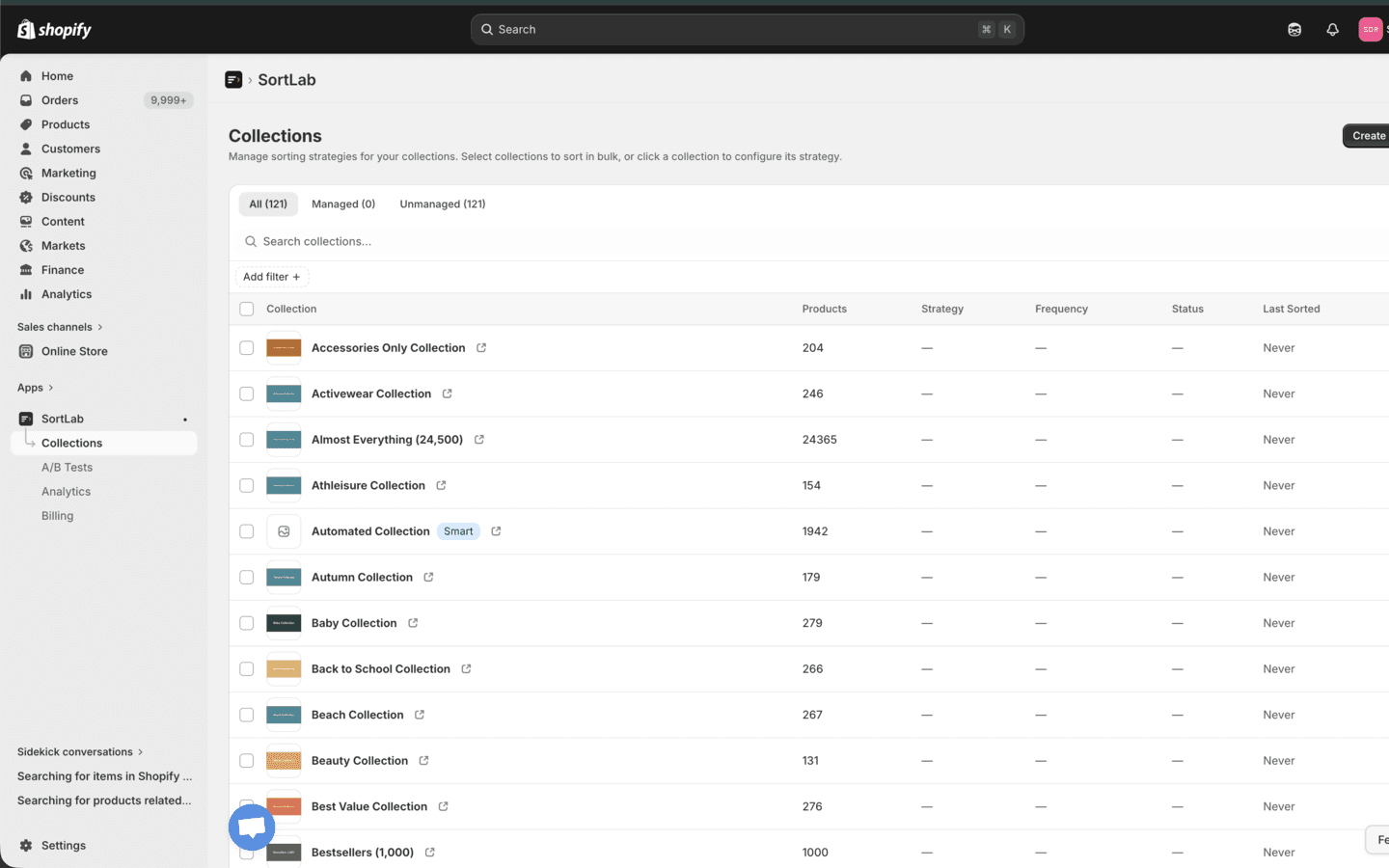This screenshot has width=1389, height=868.
Task: Check the Beach Collection checkbox
Action: (x=247, y=715)
